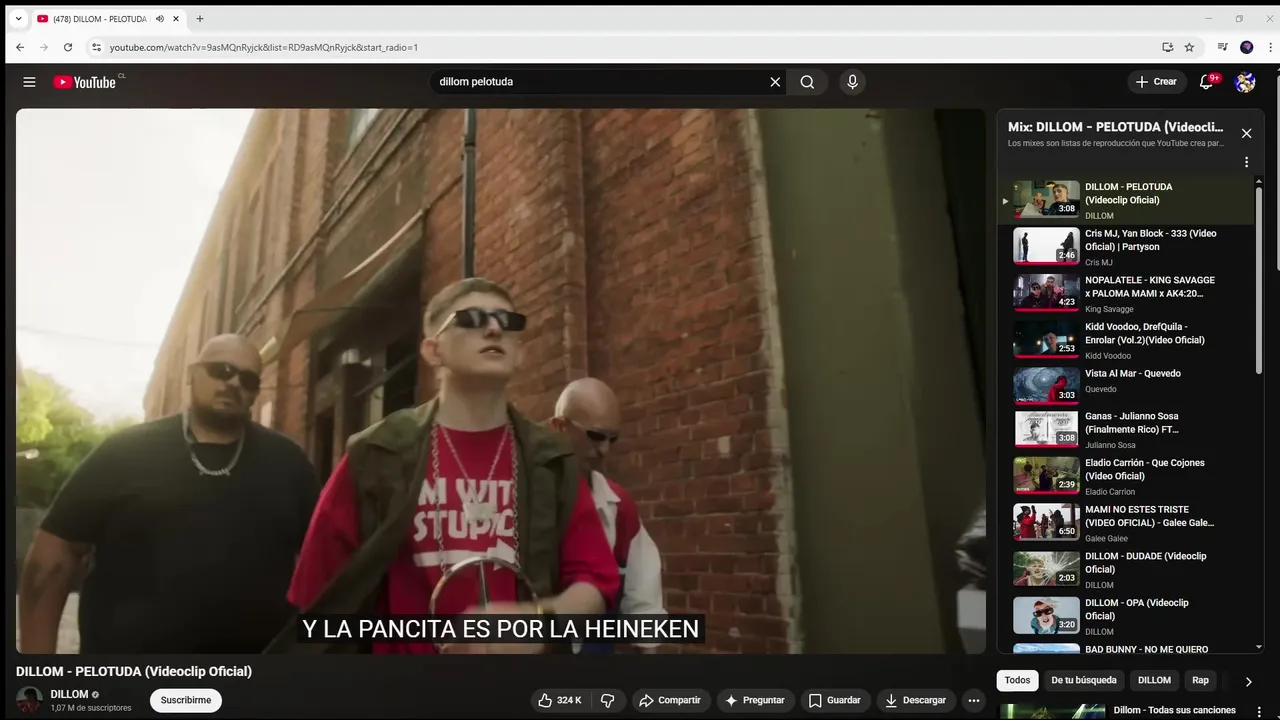Open the Mix panel three-dot options

point(1246,162)
